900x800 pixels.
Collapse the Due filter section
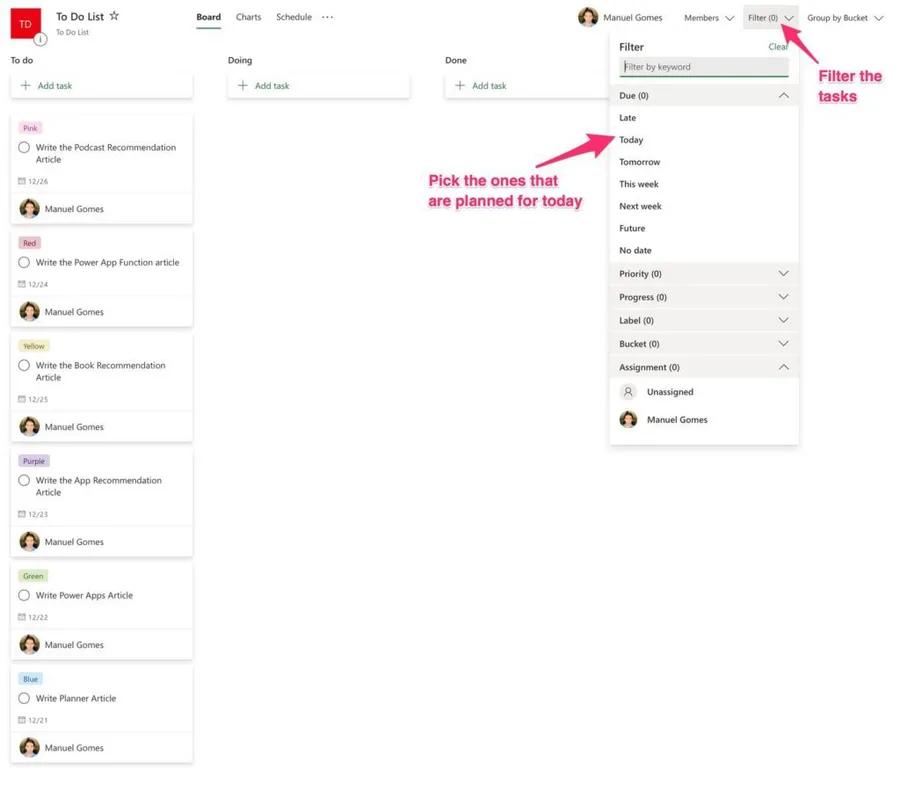(x=783, y=96)
